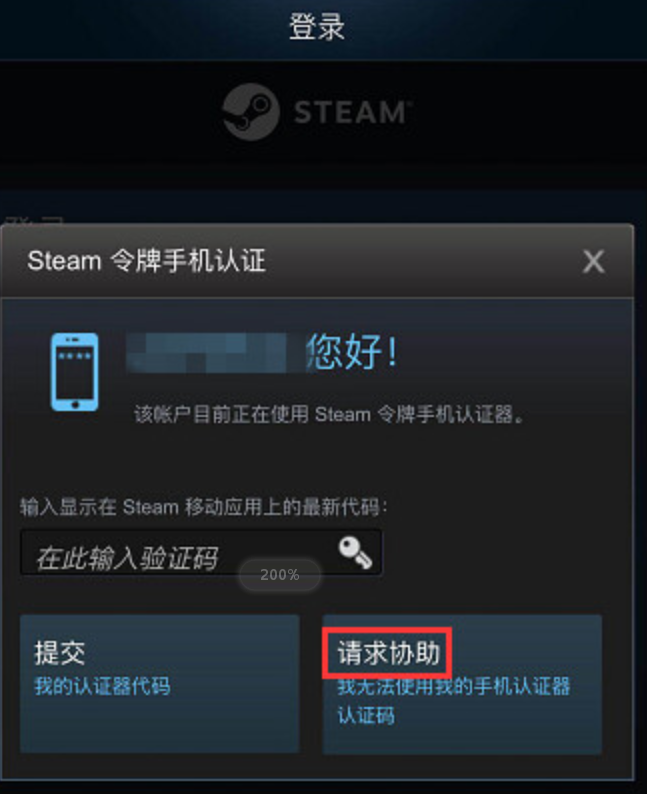Select 我无法使用我的手机认证器认证码 link text

pyautogui.click(x=454, y=700)
